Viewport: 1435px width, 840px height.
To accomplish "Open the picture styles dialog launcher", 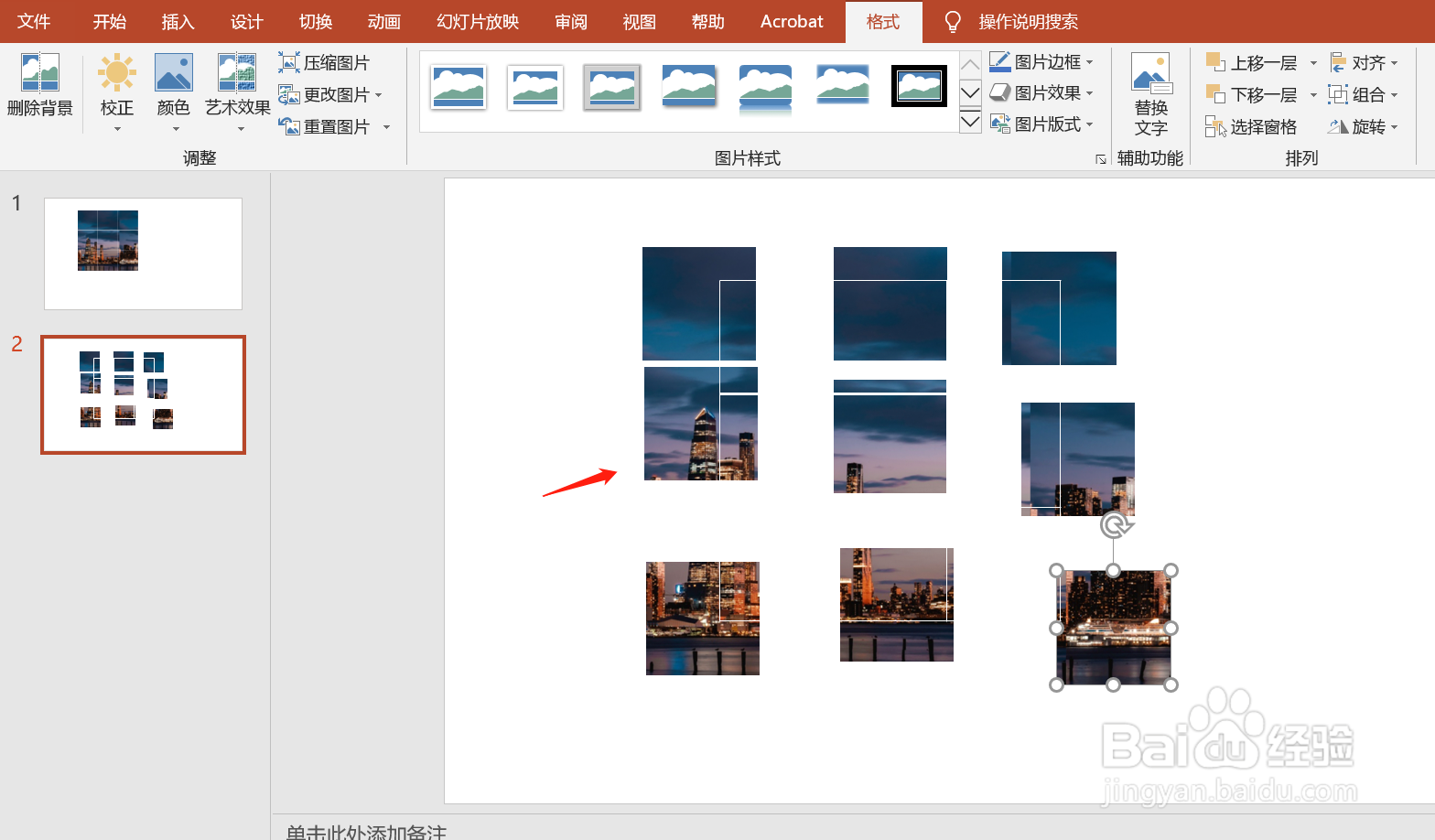I will tap(1101, 159).
